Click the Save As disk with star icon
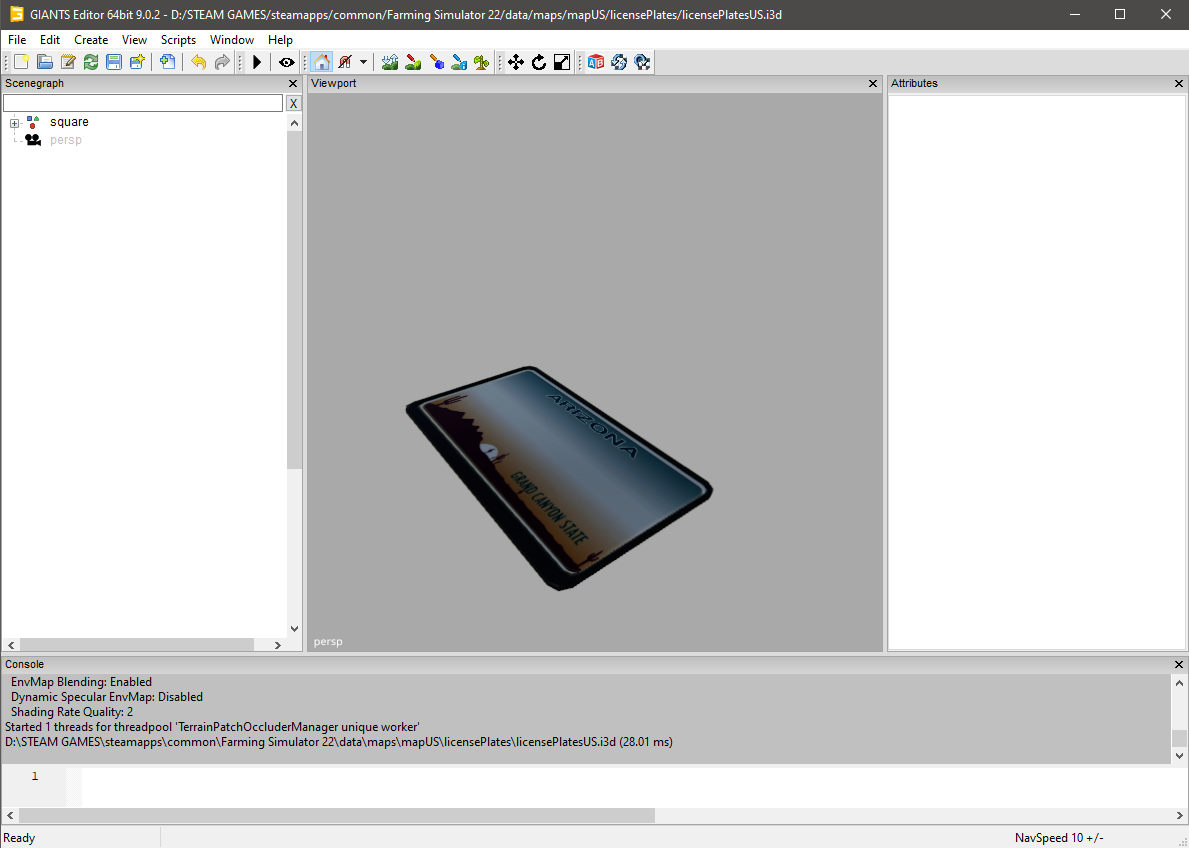Image resolution: width=1189 pixels, height=848 pixels. click(137, 62)
